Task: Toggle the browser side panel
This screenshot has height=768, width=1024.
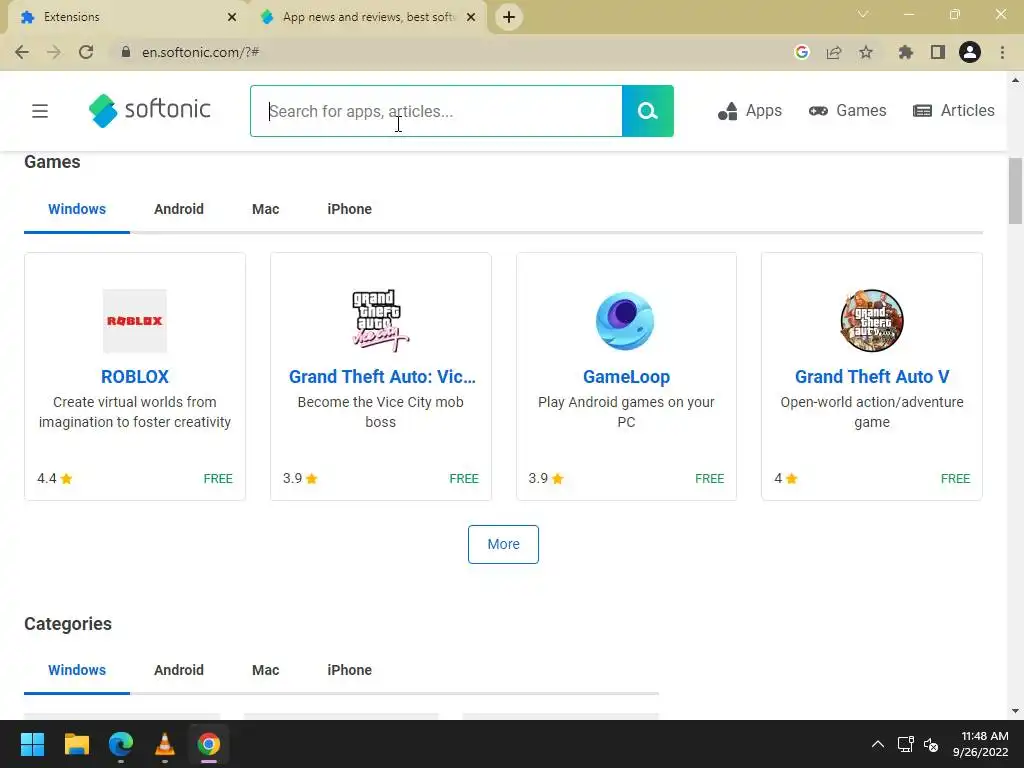Action: click(x=938, y=52)
